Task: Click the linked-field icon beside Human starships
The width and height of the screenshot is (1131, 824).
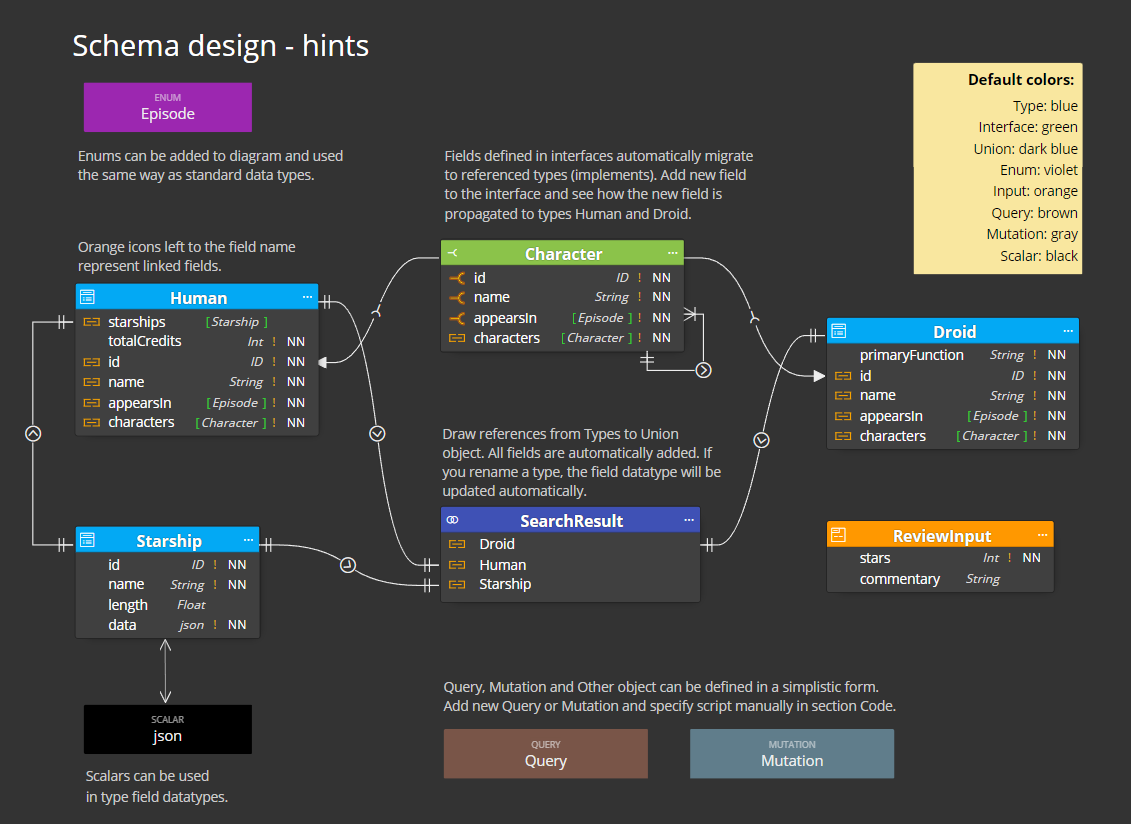Action: 92,322
